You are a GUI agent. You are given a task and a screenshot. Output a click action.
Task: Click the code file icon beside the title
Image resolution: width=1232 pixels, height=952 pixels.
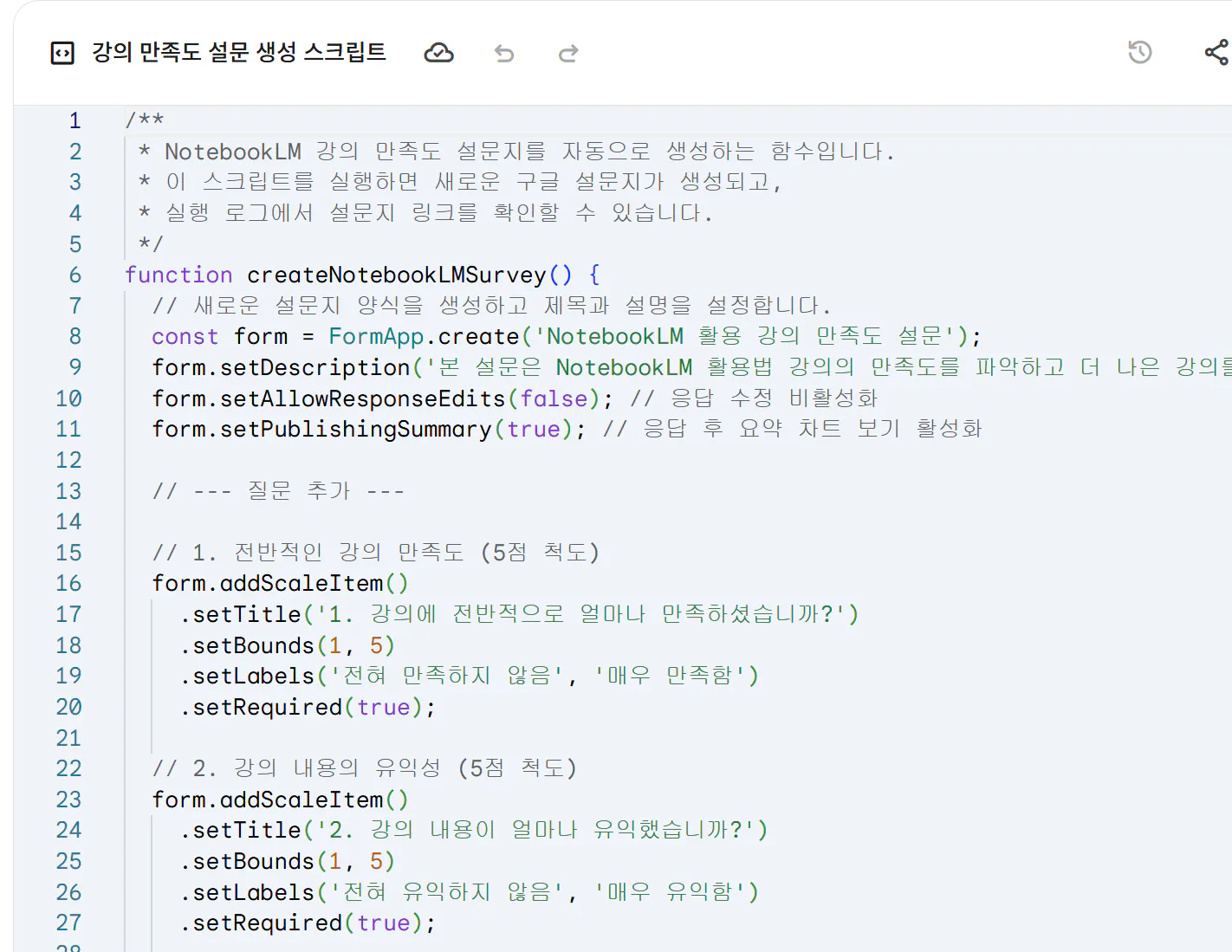[x=62, y=54]
